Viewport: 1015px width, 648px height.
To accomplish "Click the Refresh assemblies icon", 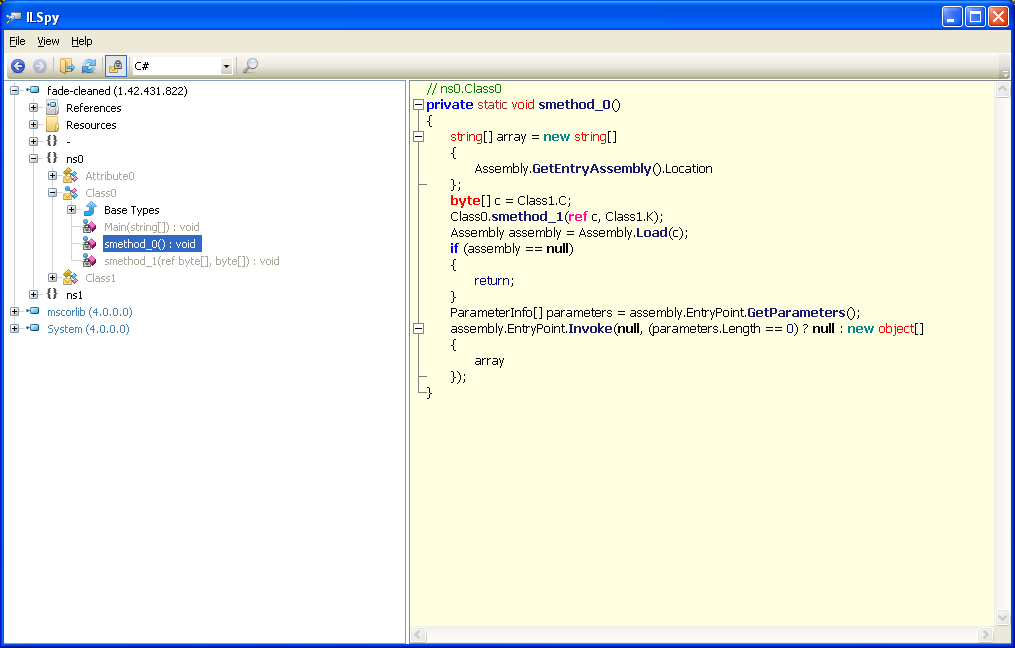I will coord(89,66).
